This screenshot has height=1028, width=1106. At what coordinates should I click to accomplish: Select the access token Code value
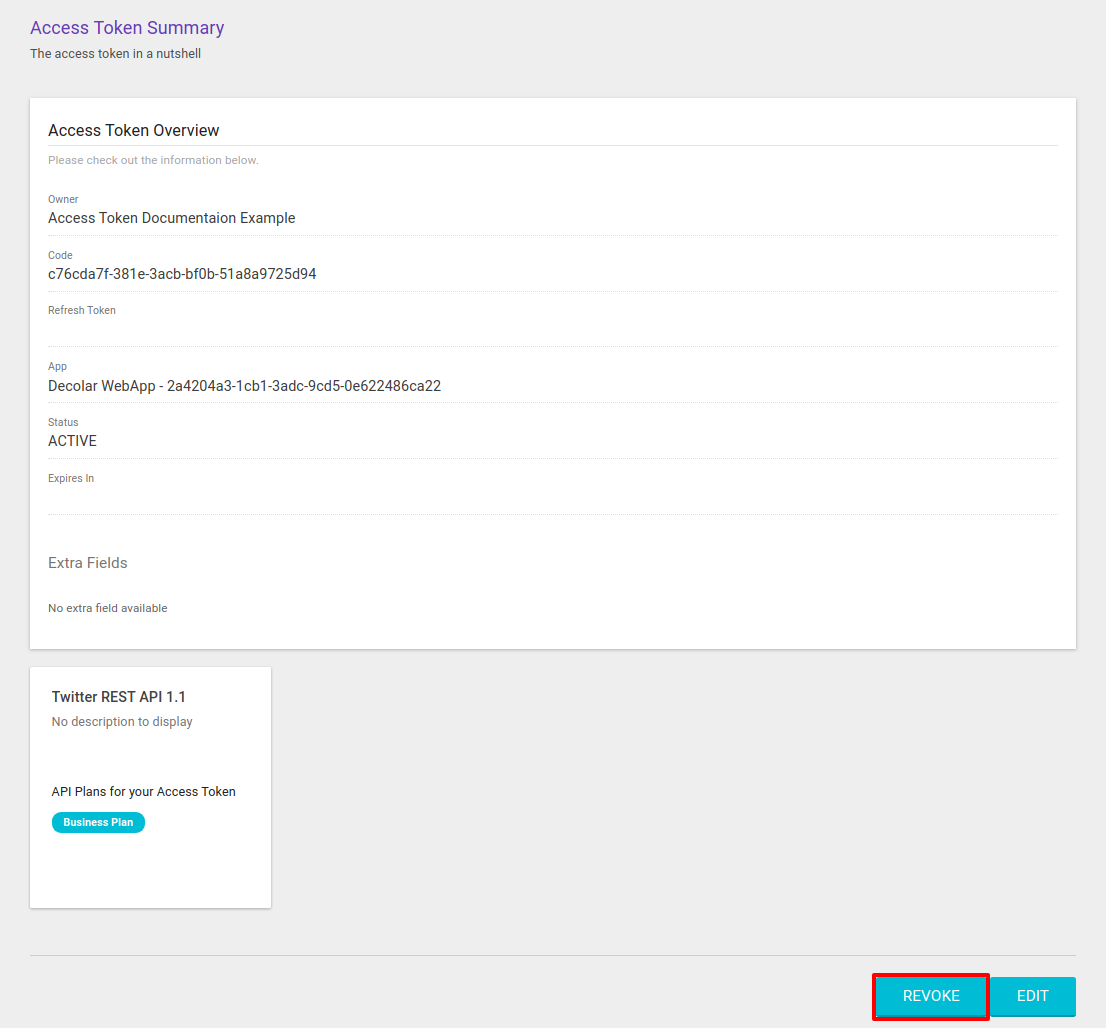pos(182,273)
